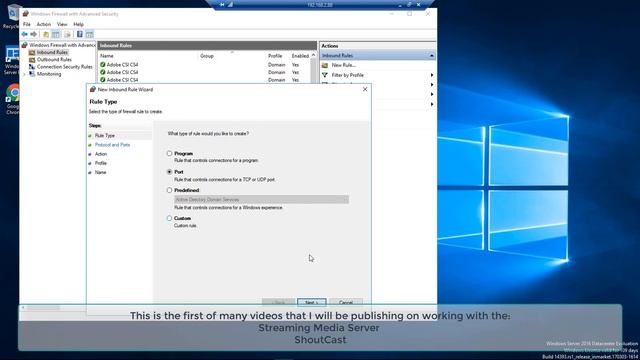640x360 pixels.
Task: Select the Custom rule type
Action: click(169, 218)
